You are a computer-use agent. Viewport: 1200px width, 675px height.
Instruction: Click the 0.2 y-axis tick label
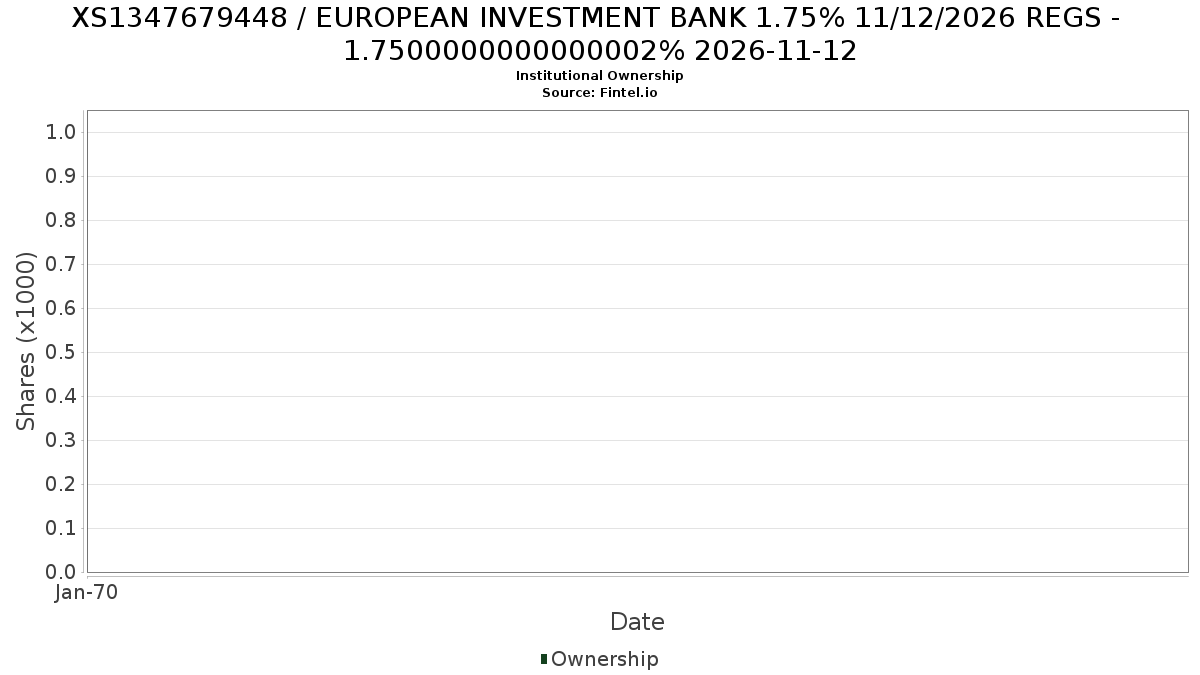[x=61, y=484]
